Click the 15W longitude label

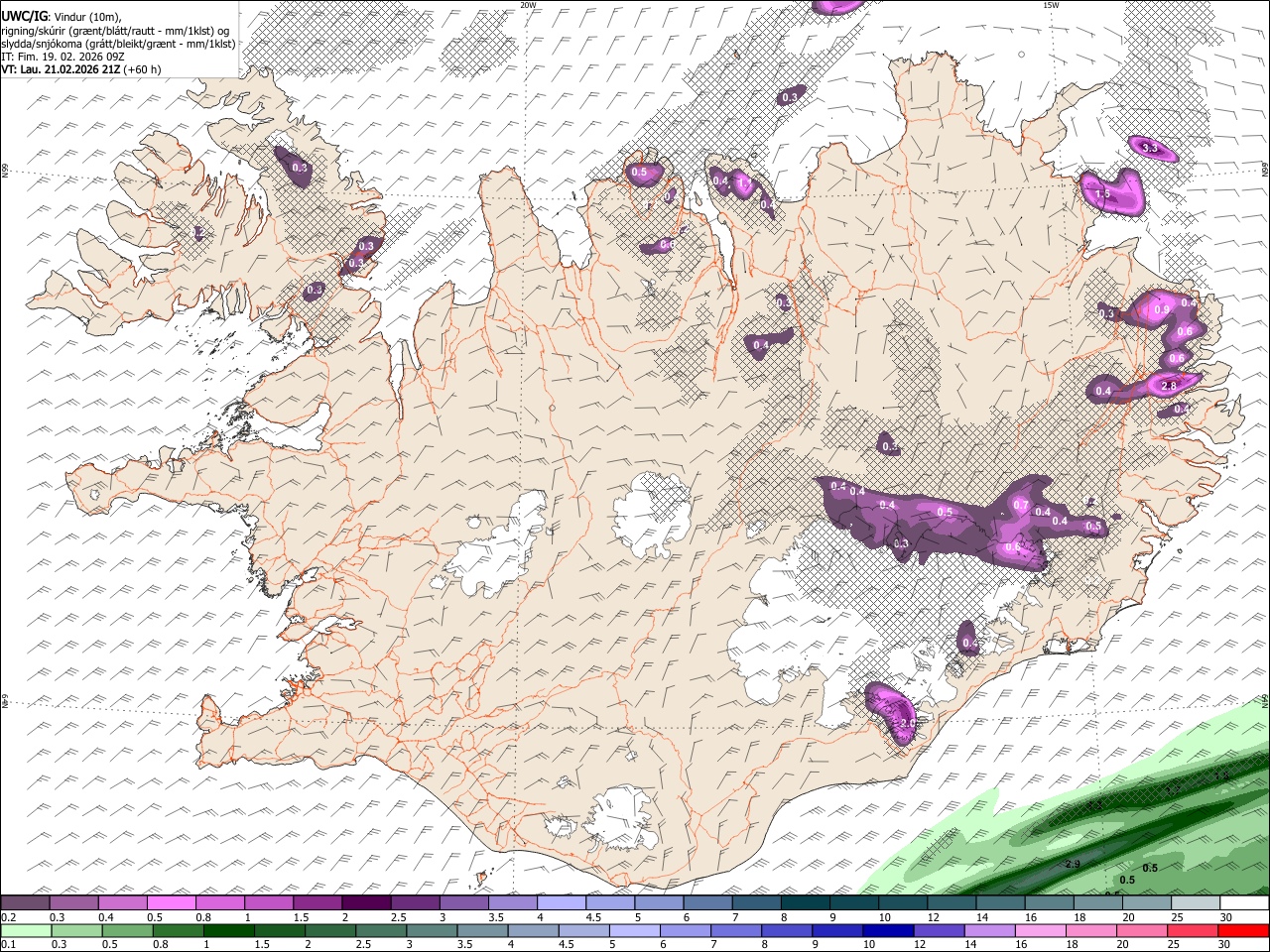point(1051,5)
